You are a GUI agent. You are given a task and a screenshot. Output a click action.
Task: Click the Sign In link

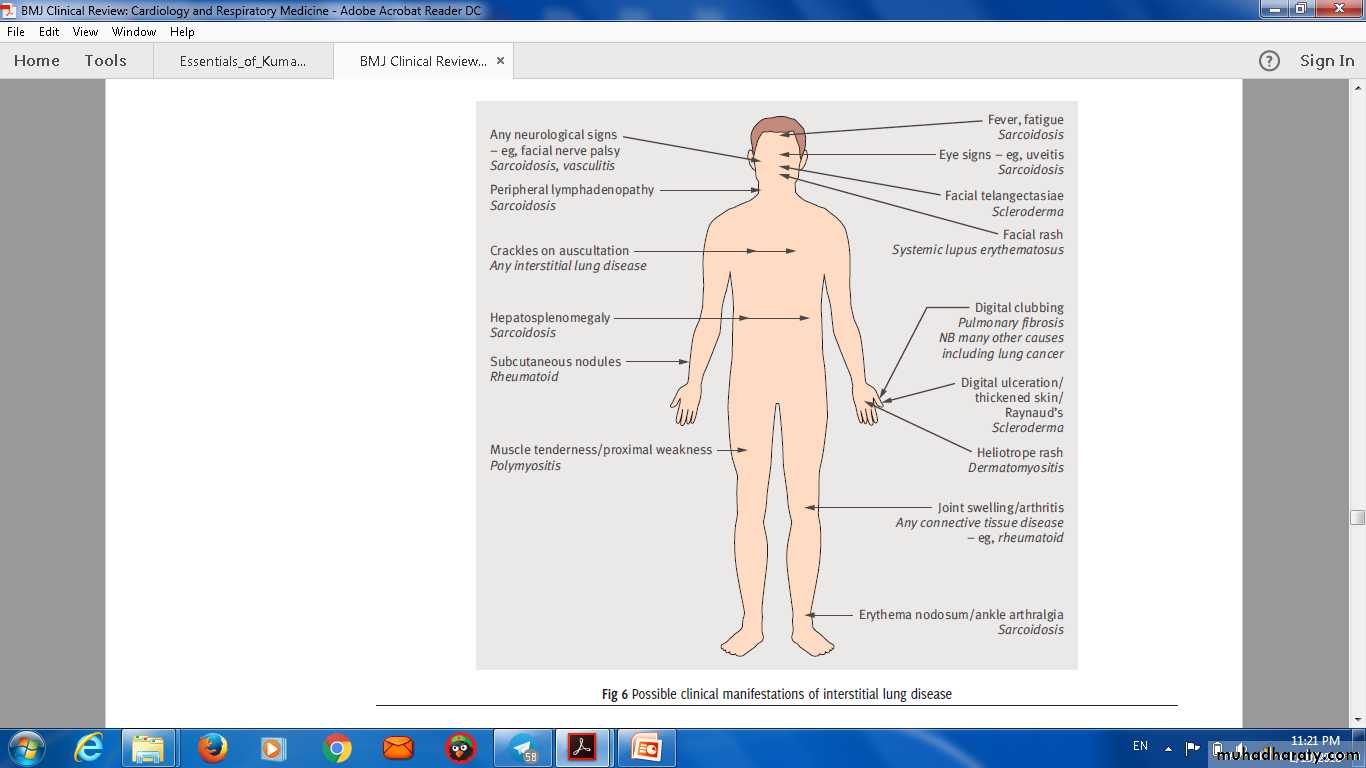click(x=1327, y=61)
